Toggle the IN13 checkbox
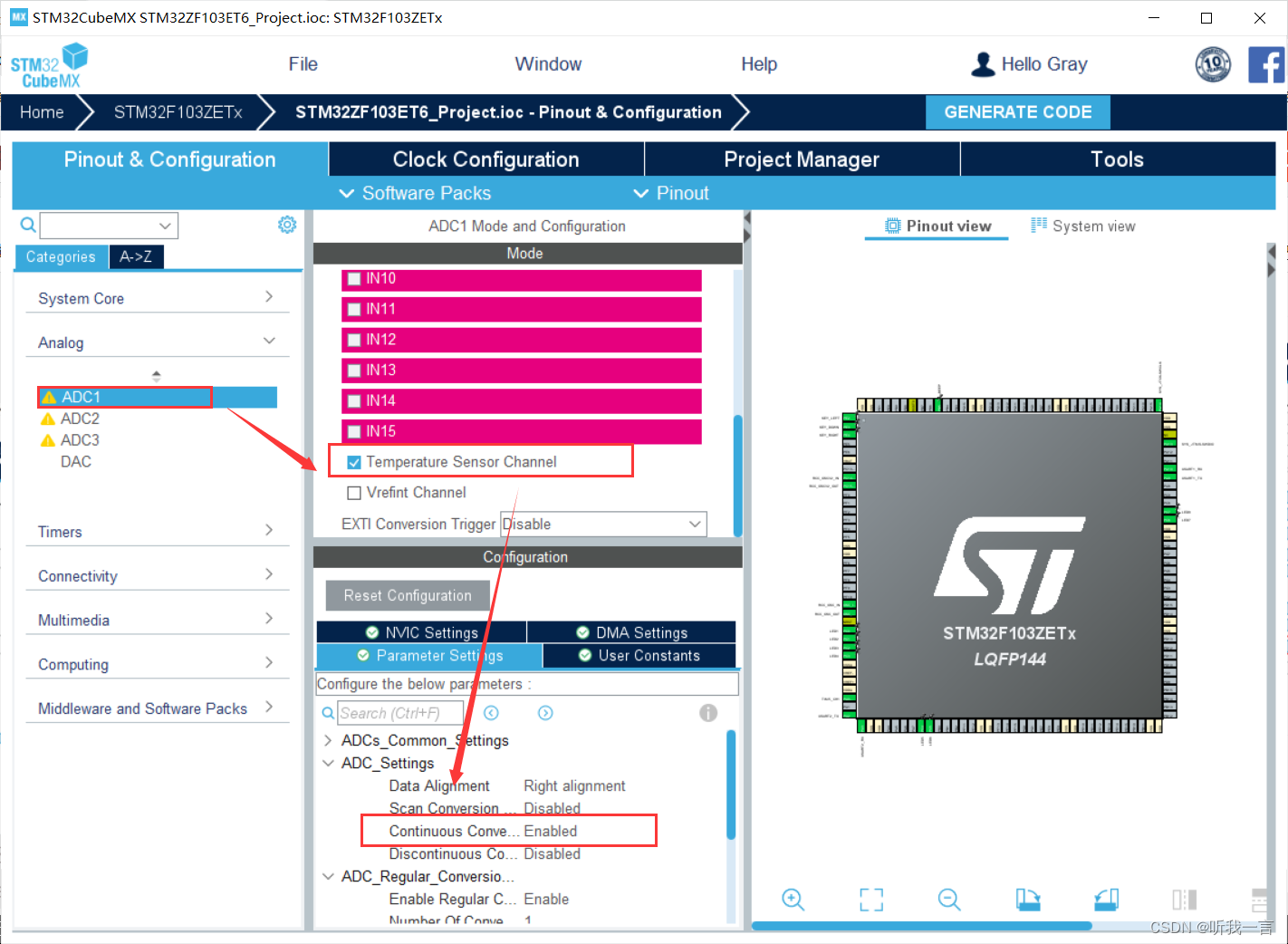 (x=354, y=371)
